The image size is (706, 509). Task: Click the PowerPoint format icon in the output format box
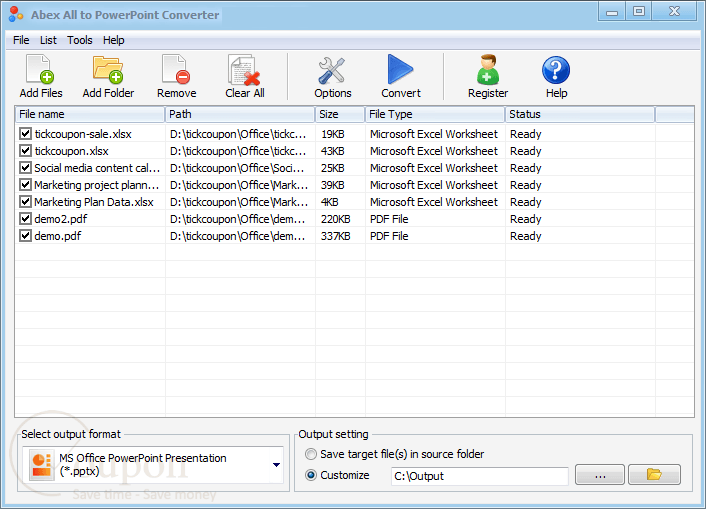click(x=41, y=465)
